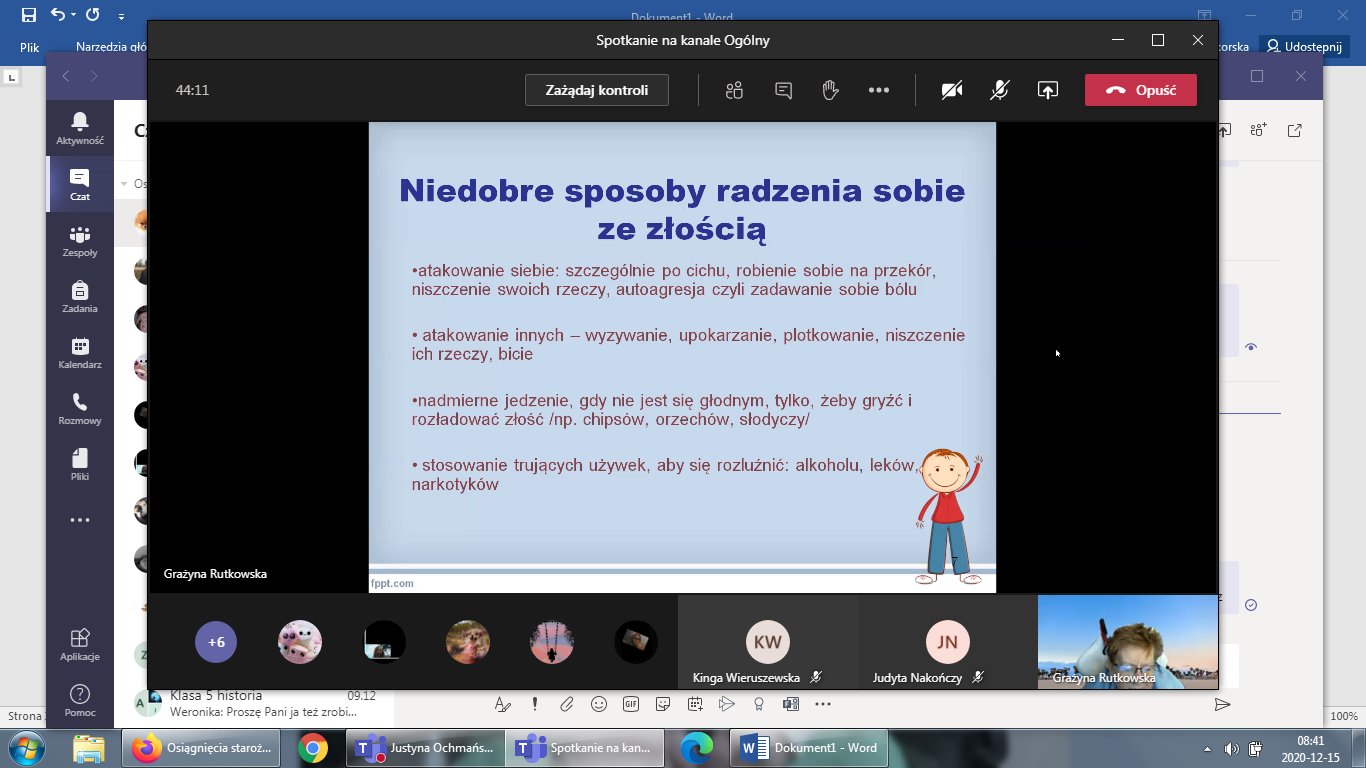Open Rozmowy calls in the sidebar
This screenshot has width=1366, height=768.
point(80,409)
